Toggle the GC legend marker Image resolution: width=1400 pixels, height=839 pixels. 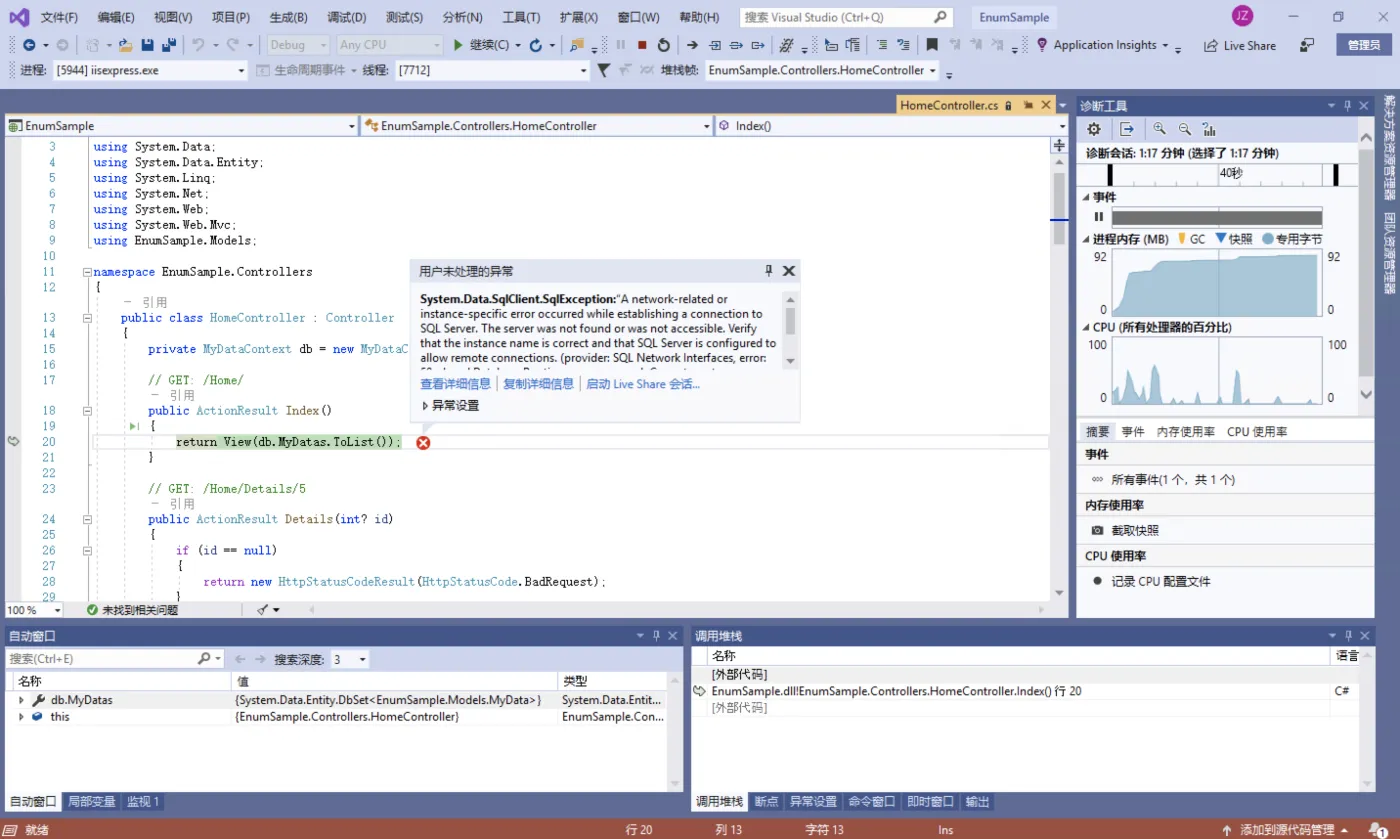tap(1181, 239)
